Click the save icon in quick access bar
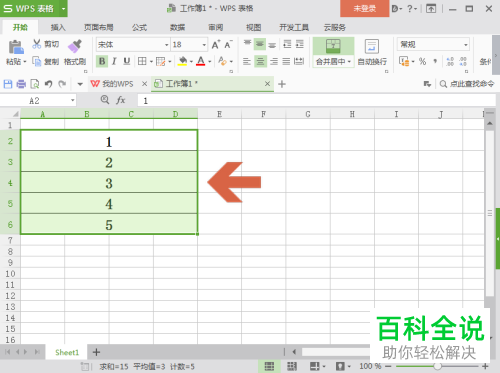500x373 pixels. click(8, 84)
